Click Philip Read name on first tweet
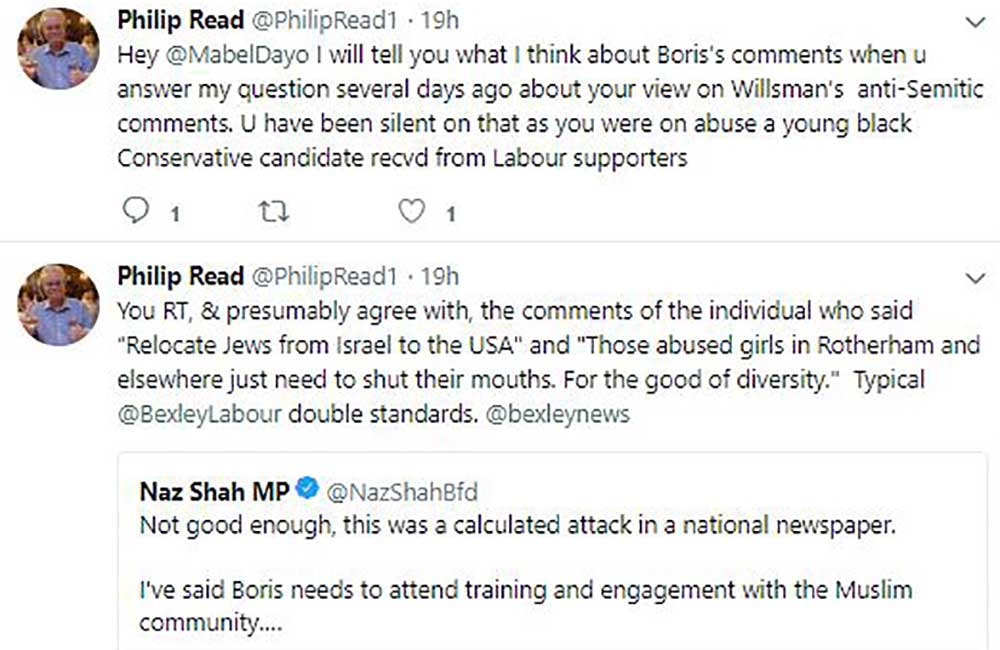This screenshot has height=650, width=1000. click(x=180, y=21)
